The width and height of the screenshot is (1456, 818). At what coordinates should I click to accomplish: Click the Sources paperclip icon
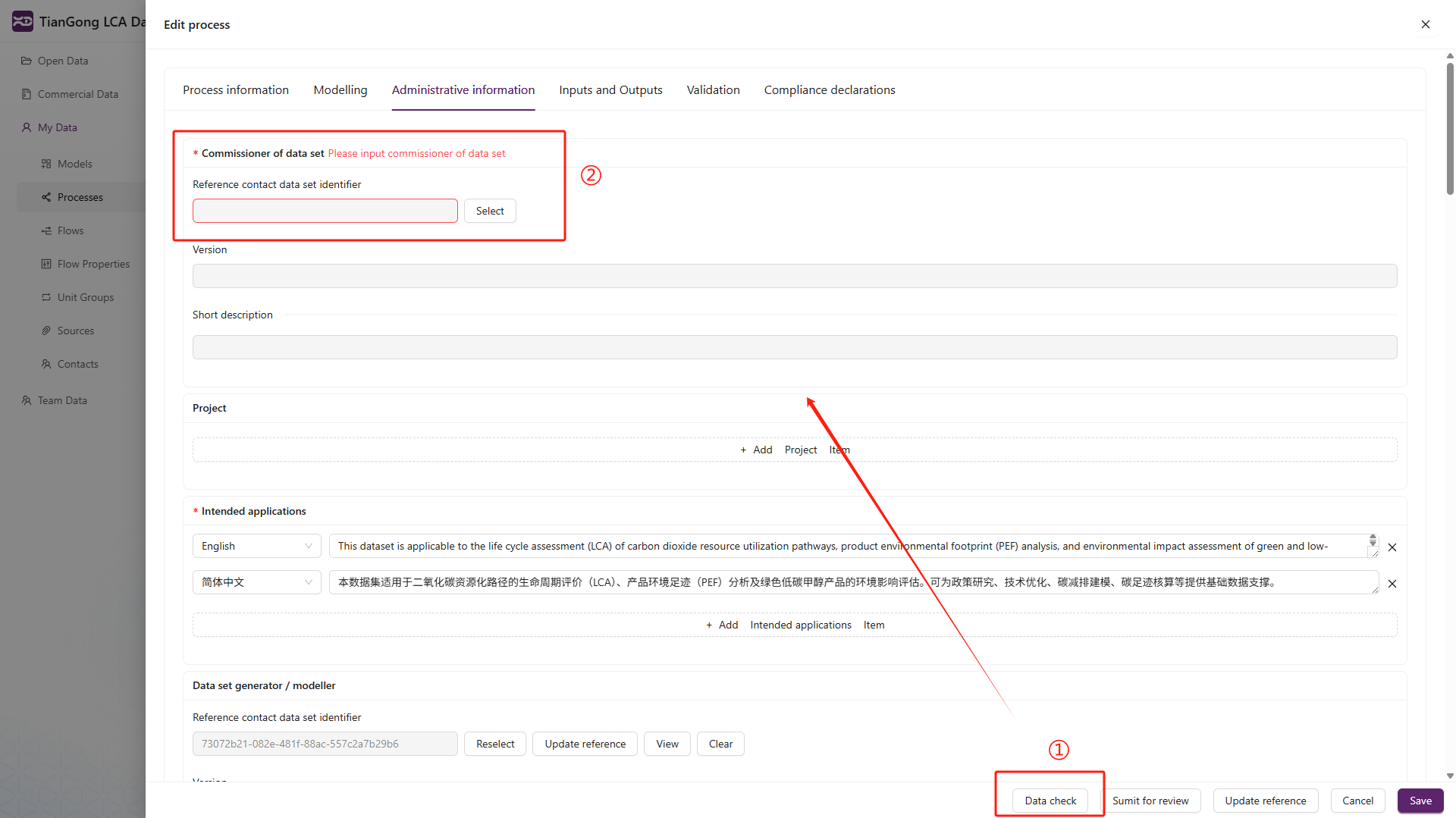pos(46,331)
